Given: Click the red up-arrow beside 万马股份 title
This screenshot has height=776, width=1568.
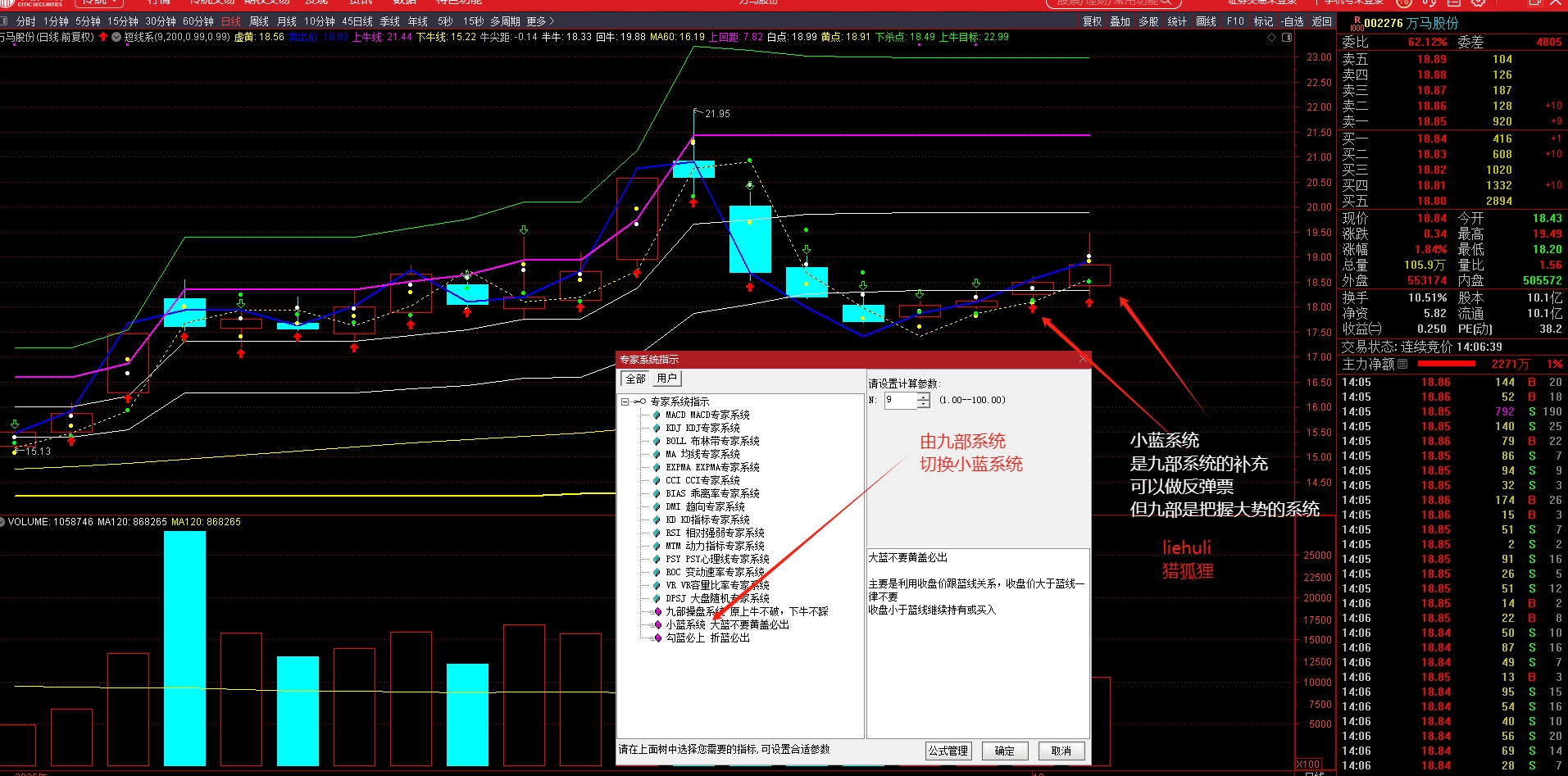Looking at the screenshot, I should pos(103,37).
